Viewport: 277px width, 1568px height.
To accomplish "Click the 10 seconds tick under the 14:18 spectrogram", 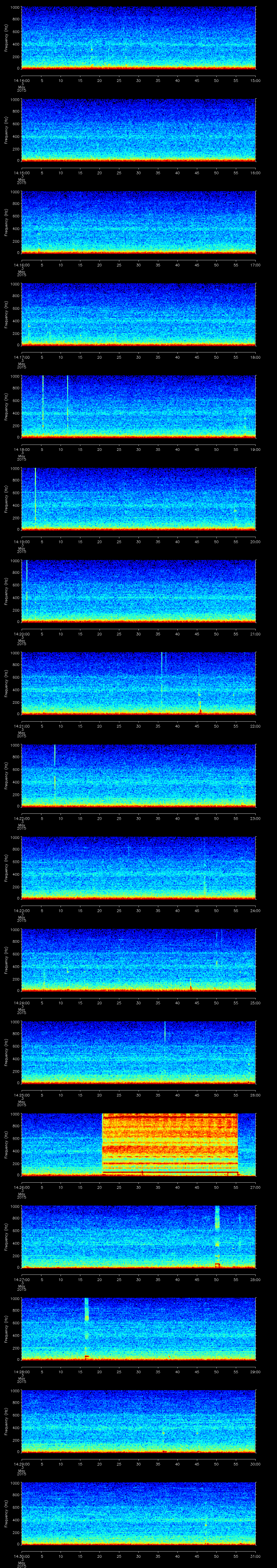I will tap(60, 450).
